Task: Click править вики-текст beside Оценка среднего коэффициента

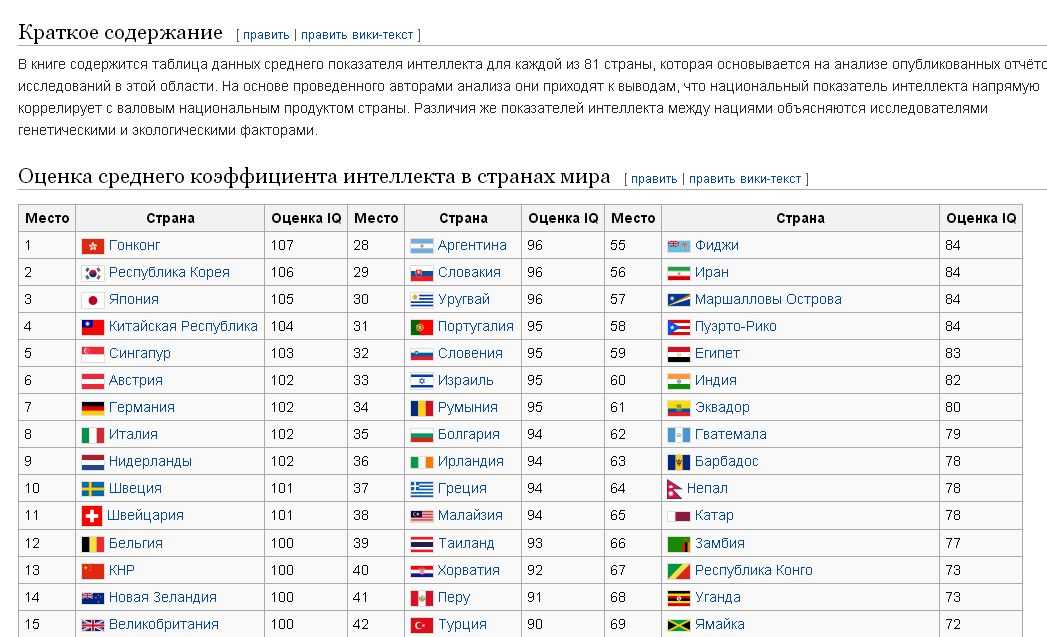Action: (x=745, y=179)
